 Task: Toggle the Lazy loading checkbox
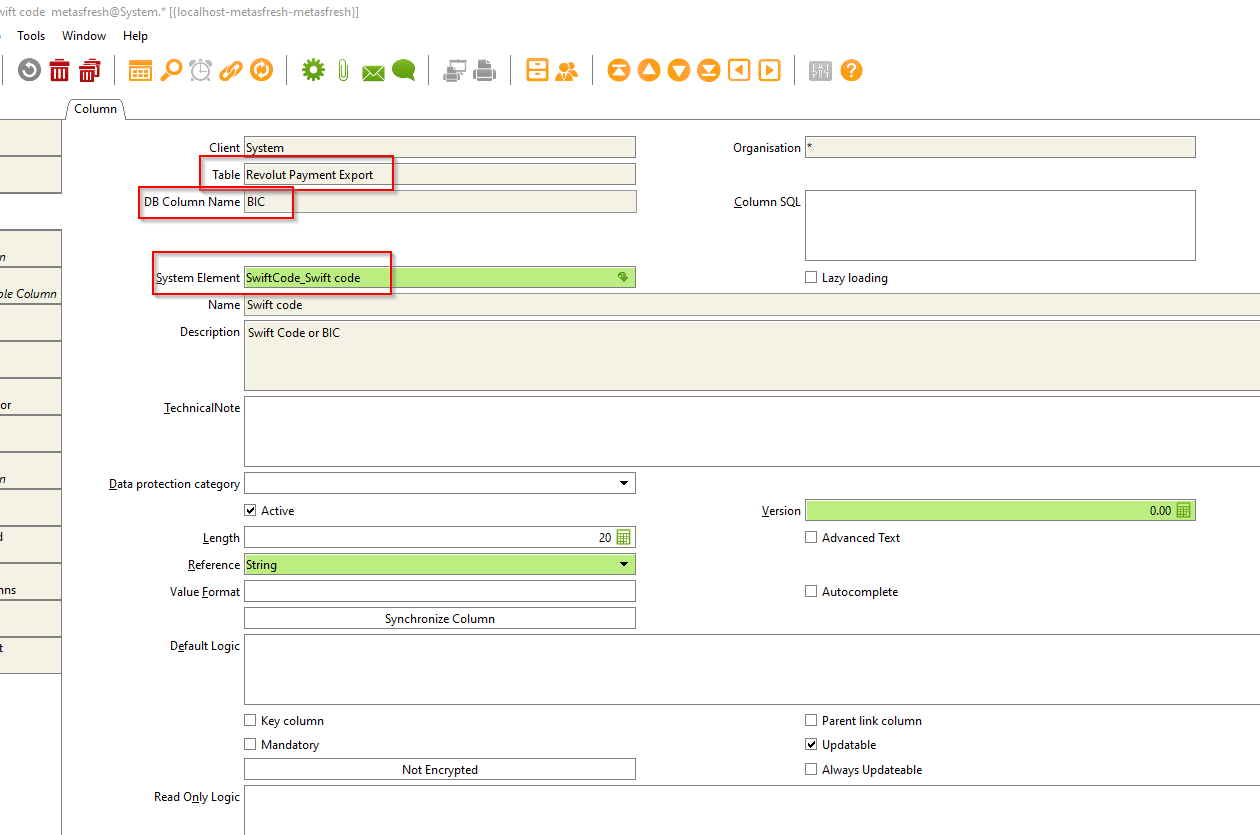coord(811,277)
